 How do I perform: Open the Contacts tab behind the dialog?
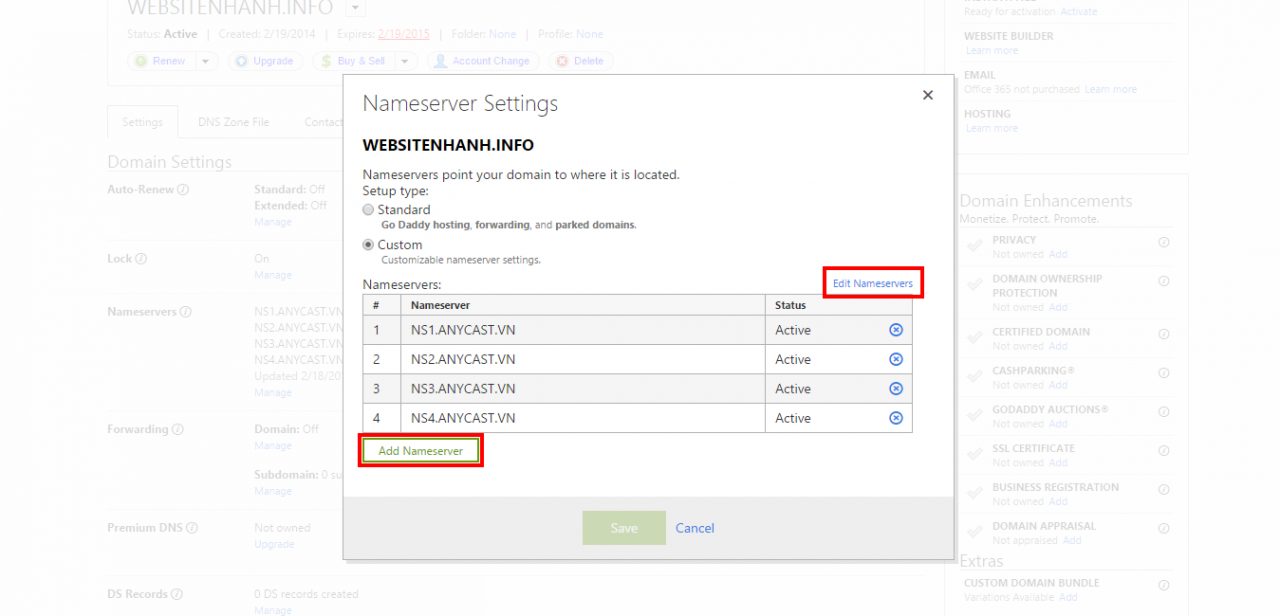point(324,122)
